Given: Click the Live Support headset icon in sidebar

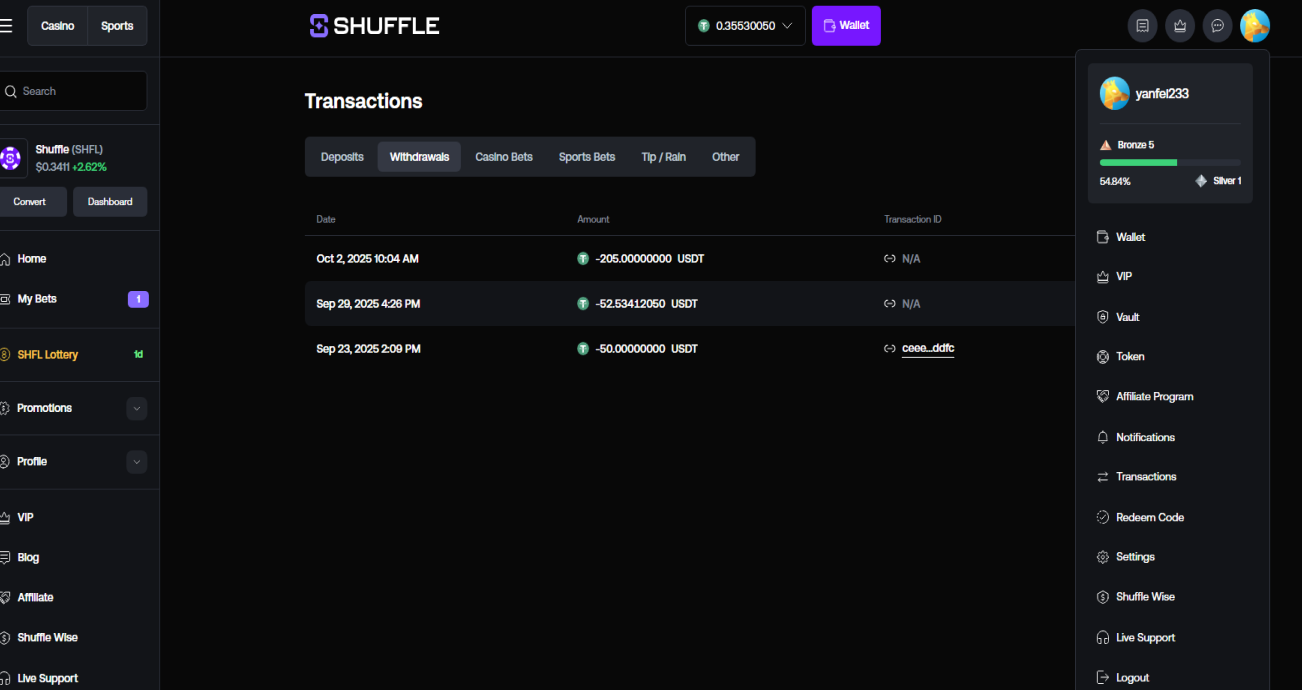Looking at the screenshot, I should click(x=6, y=678).
